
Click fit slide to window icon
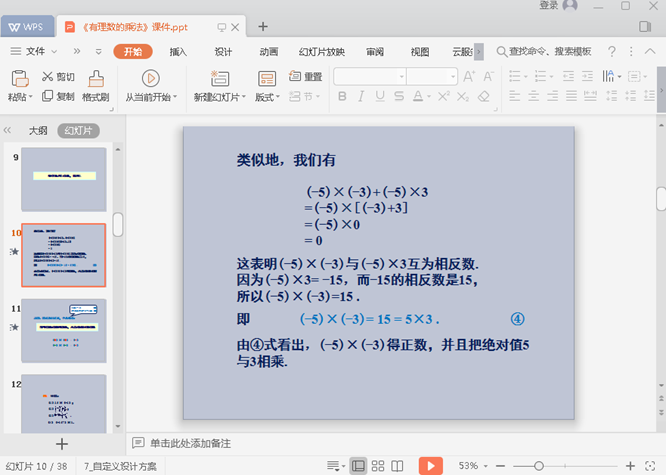pos(650,466)
